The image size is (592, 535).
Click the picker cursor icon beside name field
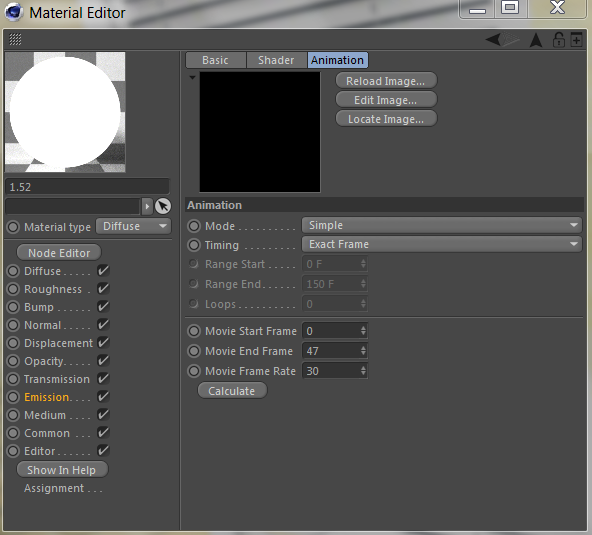[x=163, y=206]
